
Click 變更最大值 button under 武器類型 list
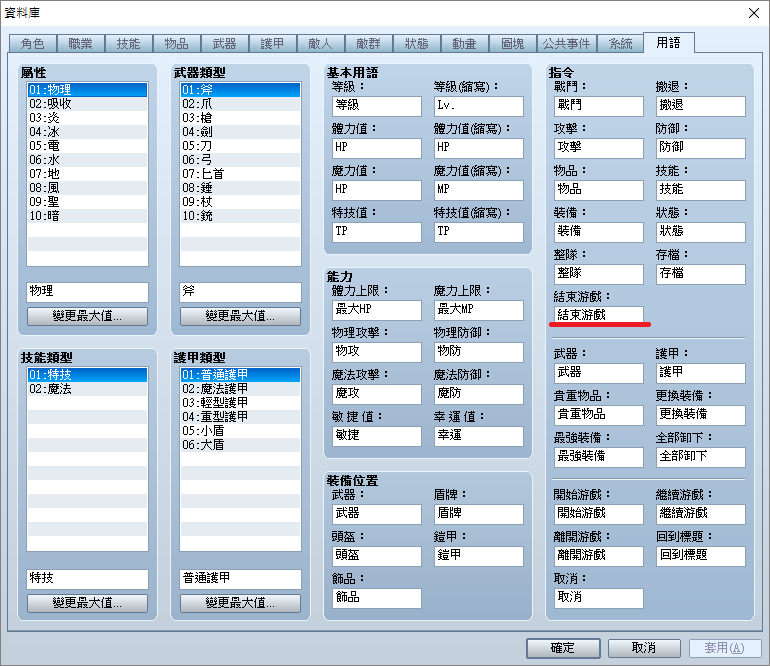pyautogui.click(x=241, y=316)
